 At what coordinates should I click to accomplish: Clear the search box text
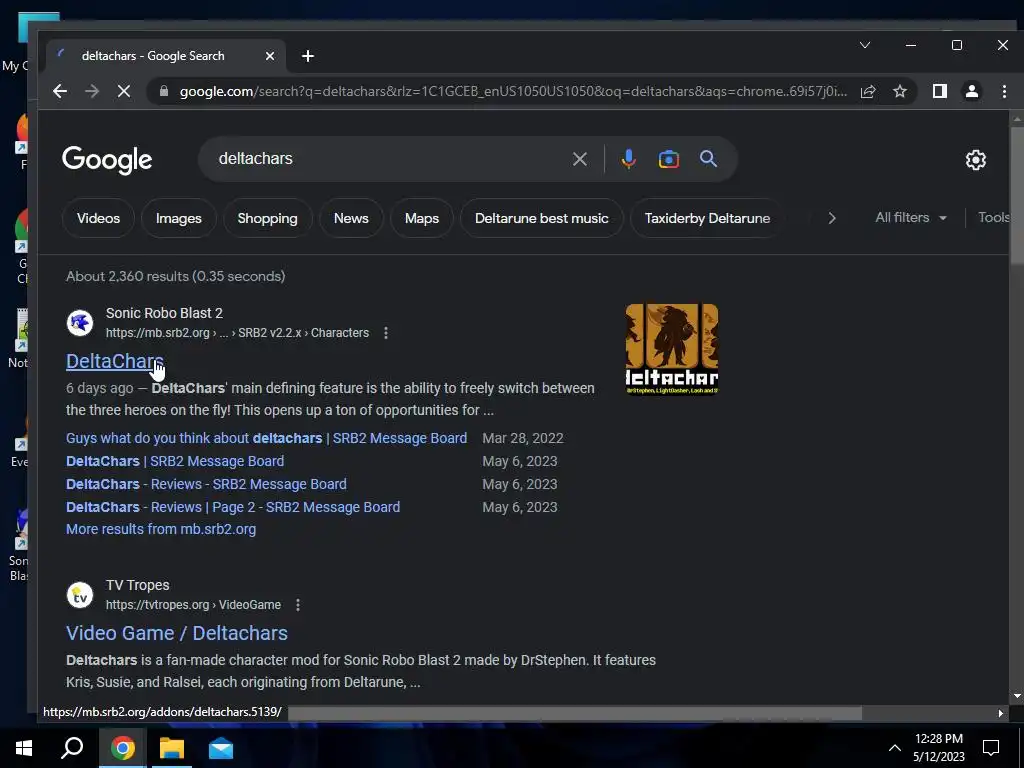pos(579,159)
